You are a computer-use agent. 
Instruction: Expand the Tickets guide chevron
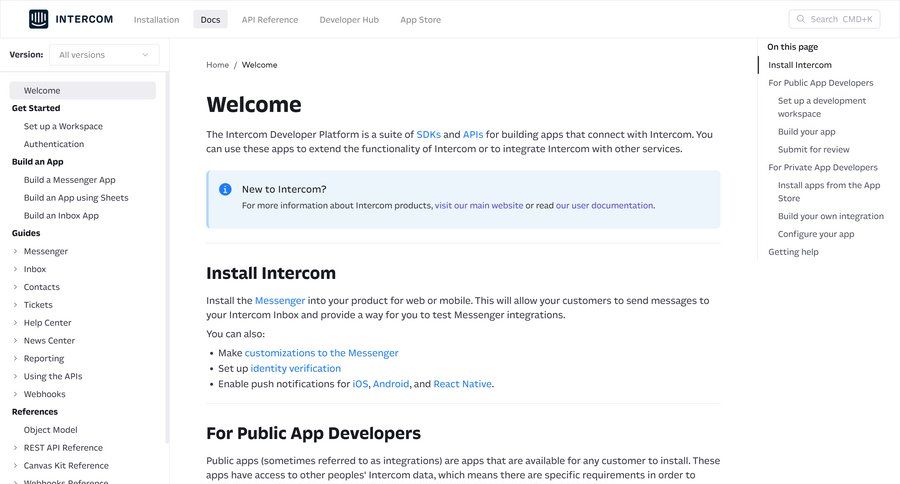[x=15, y=304]
